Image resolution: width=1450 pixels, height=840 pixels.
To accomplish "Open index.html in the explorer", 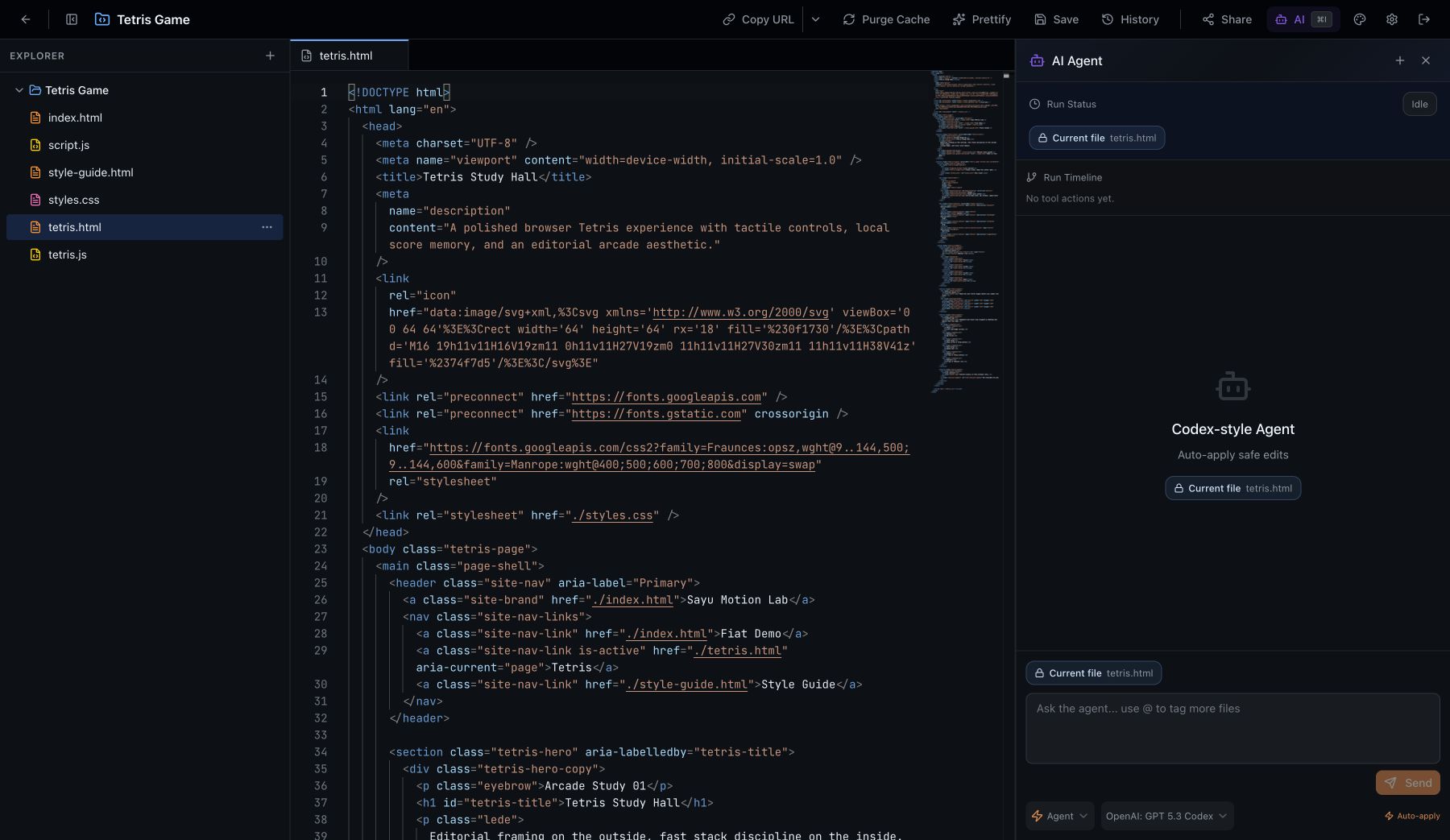I will tap(145, 118).
